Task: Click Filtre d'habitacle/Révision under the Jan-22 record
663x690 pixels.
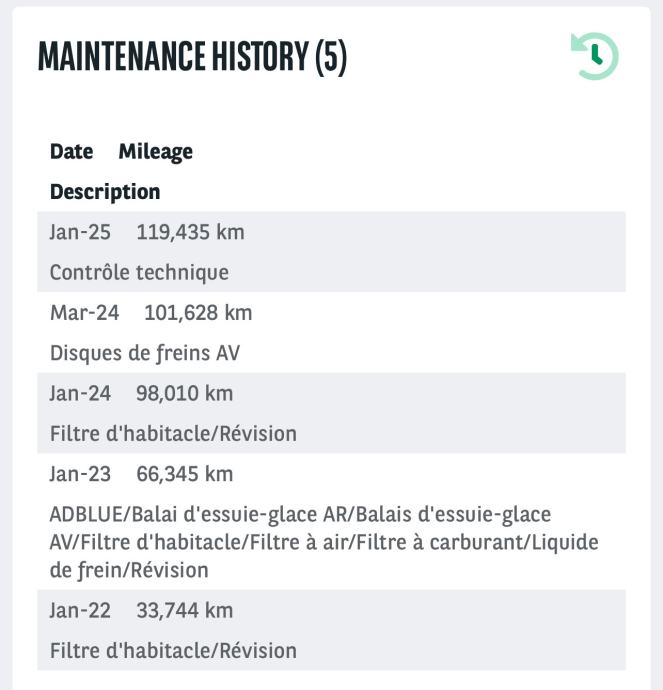Action: coord(173,651)
